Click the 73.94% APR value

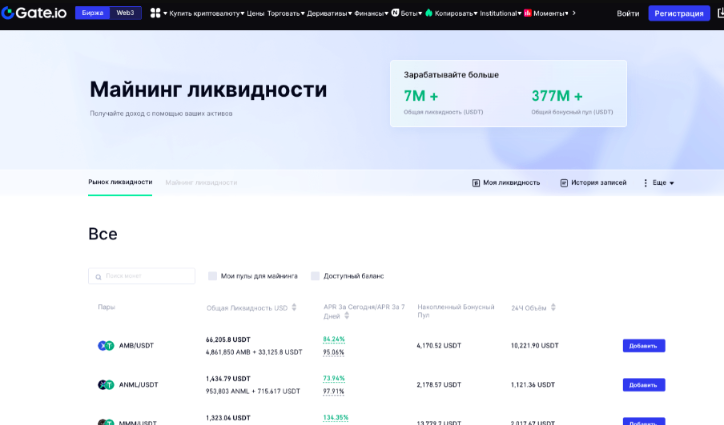point(334,378)
